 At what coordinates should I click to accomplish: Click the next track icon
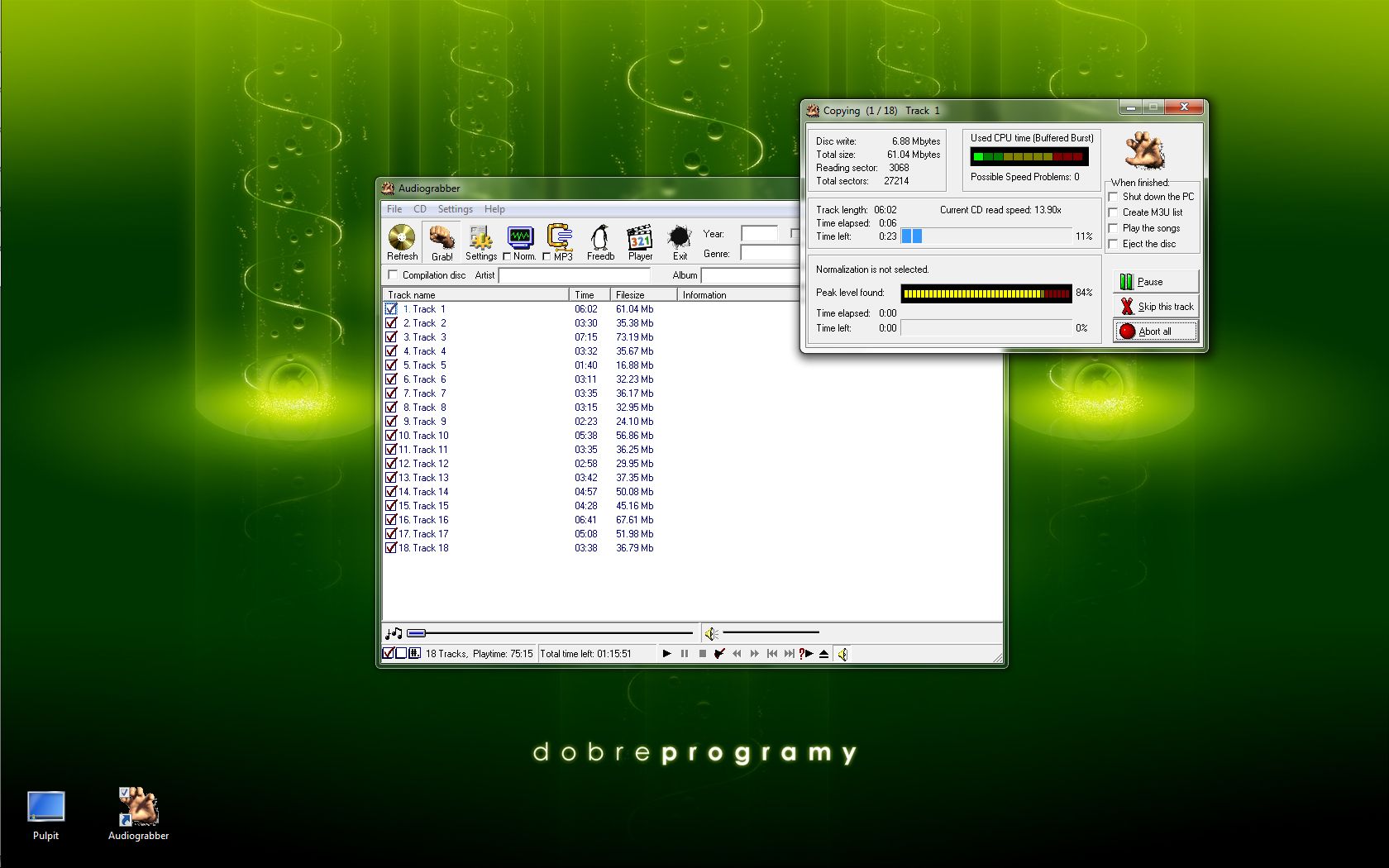point(789,654)
